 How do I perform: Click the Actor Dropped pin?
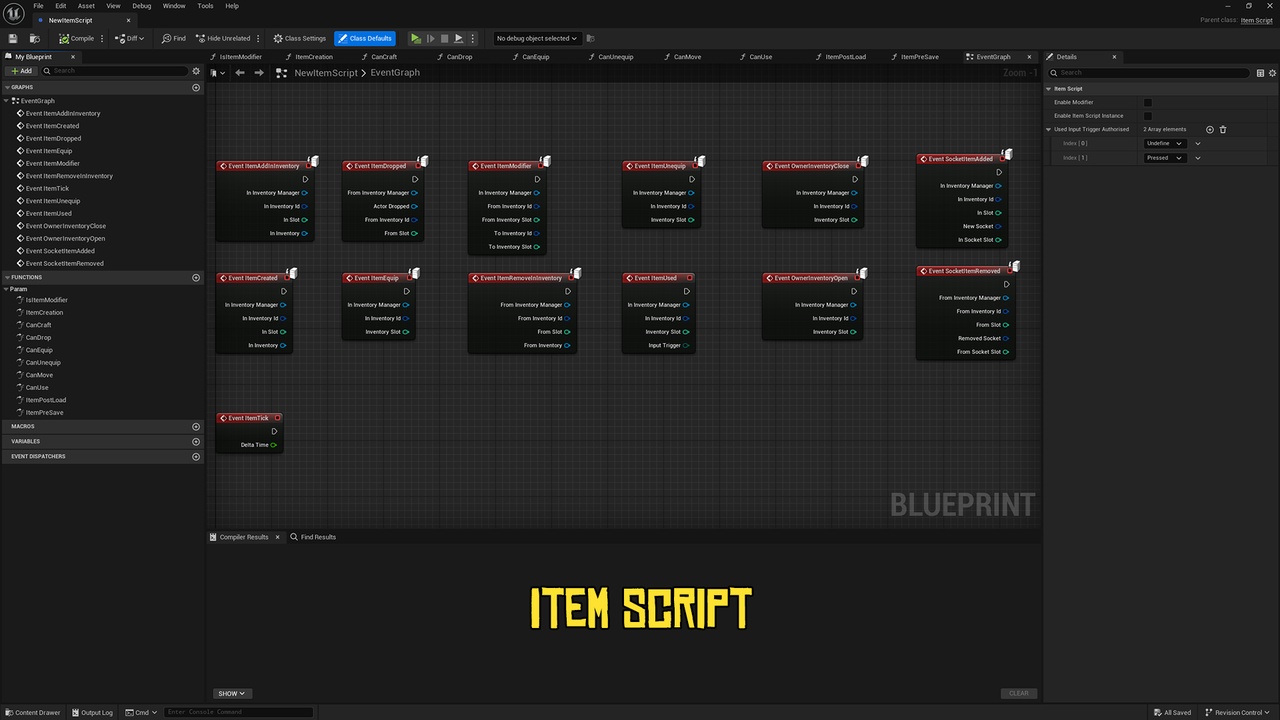(x=414, y=206)
